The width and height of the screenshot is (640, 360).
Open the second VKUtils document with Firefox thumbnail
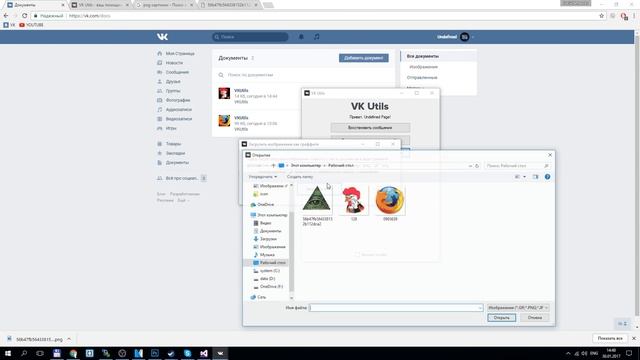(x=224, y=121)
